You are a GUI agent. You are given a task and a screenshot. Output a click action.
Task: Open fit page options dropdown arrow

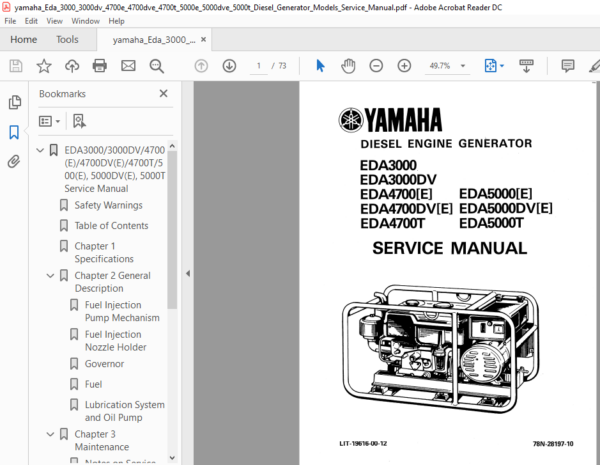(x=502, y=66)
